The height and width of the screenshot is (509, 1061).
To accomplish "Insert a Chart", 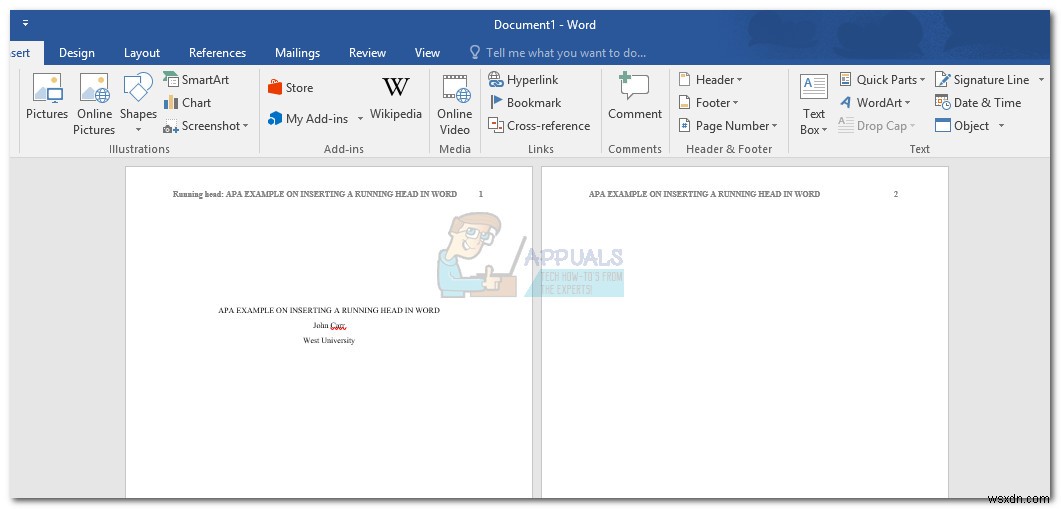I will point(187,103).
